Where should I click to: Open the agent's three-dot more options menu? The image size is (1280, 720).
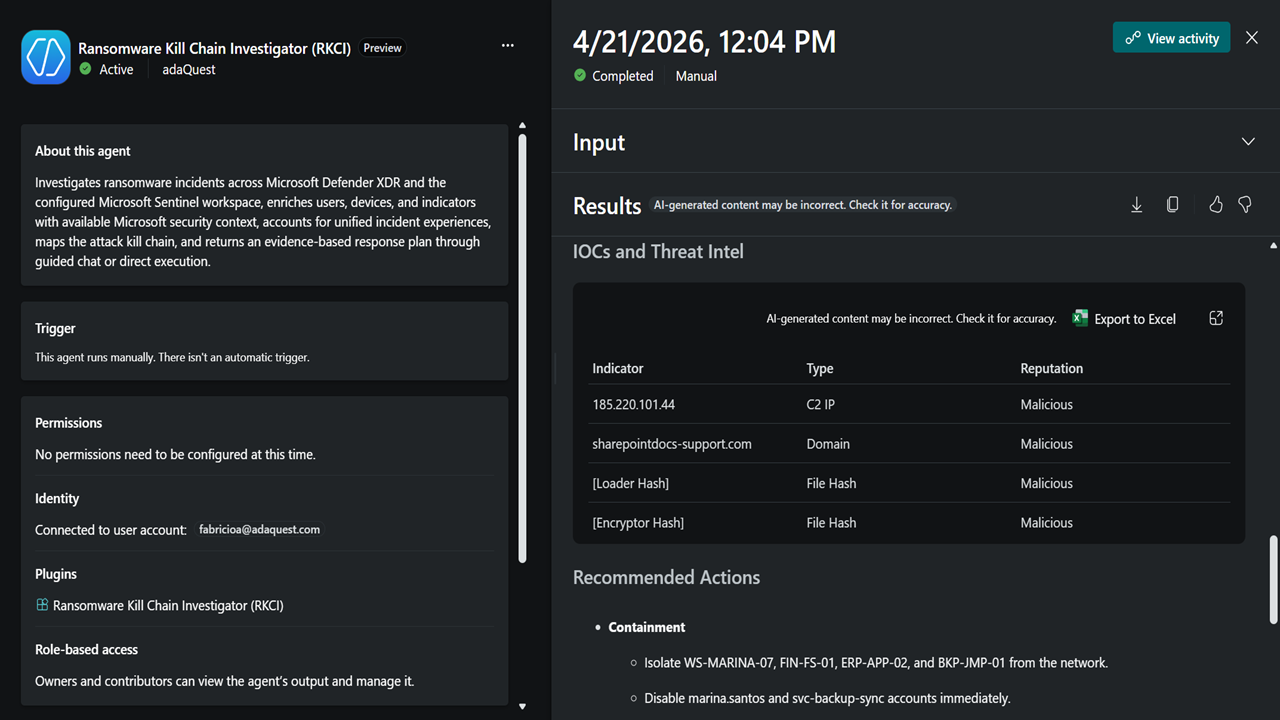pyautogui.click(x=508, y=46)
